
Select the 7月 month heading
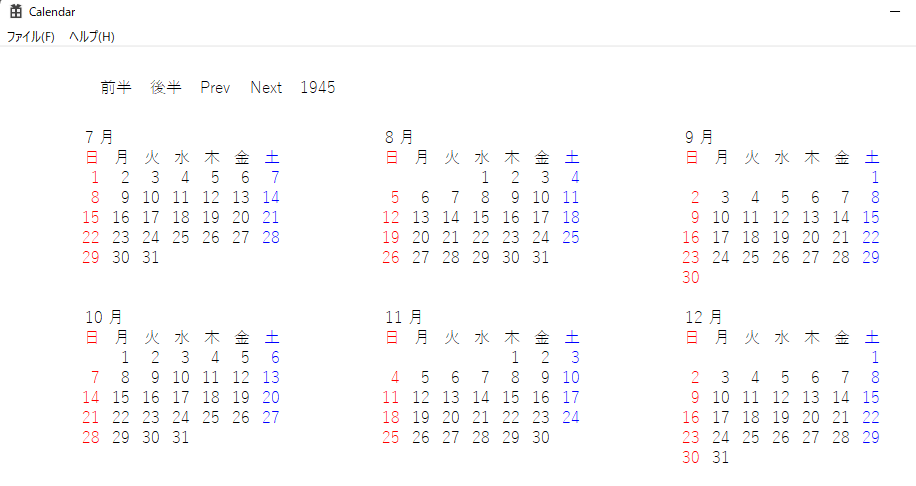click(99, 137)
